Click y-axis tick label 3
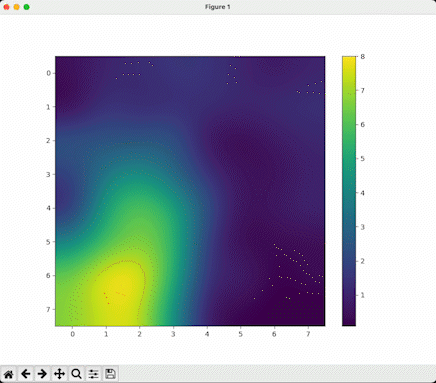 (x=49, y=174)
